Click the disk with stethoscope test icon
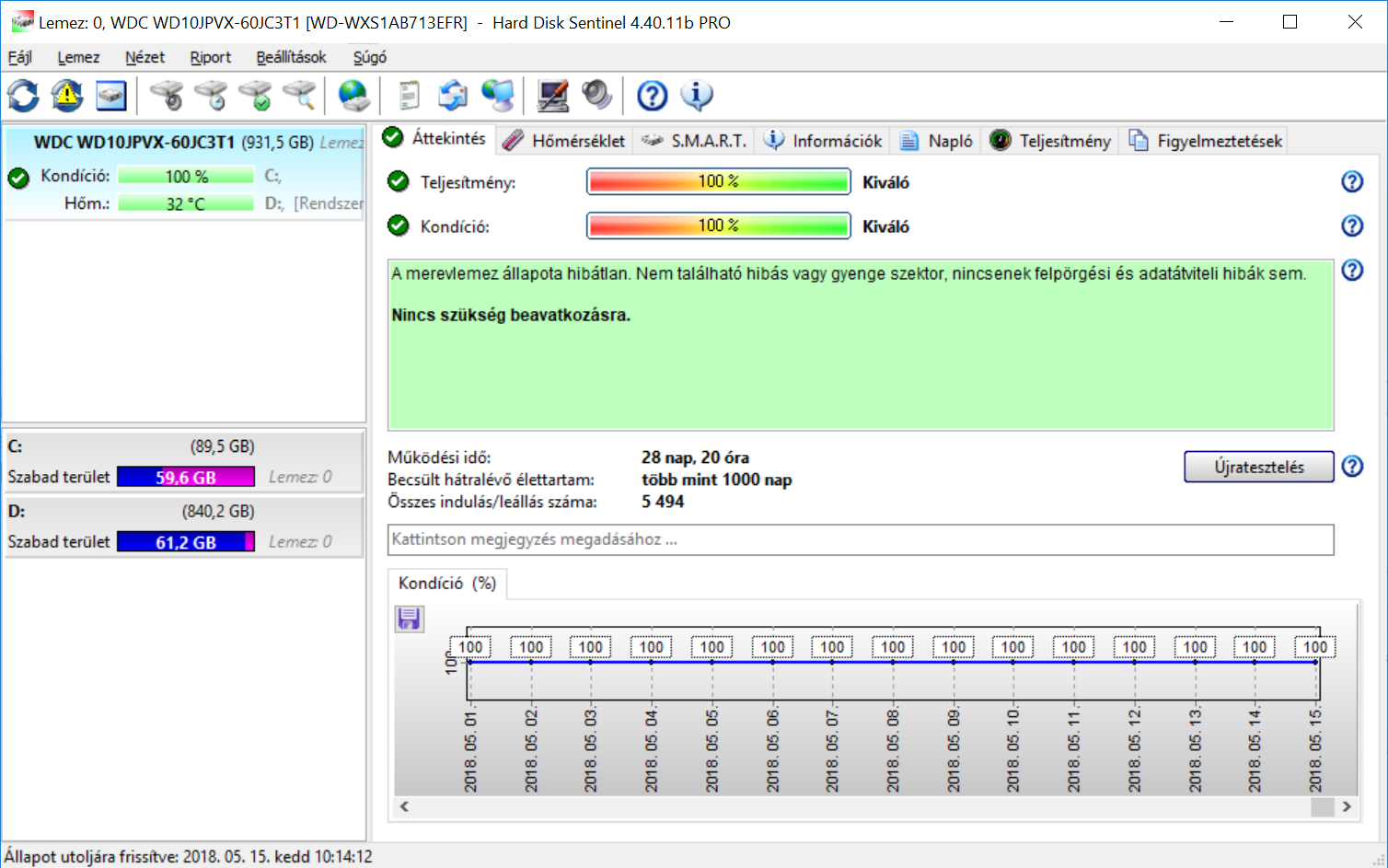 [x=167, y=95]
